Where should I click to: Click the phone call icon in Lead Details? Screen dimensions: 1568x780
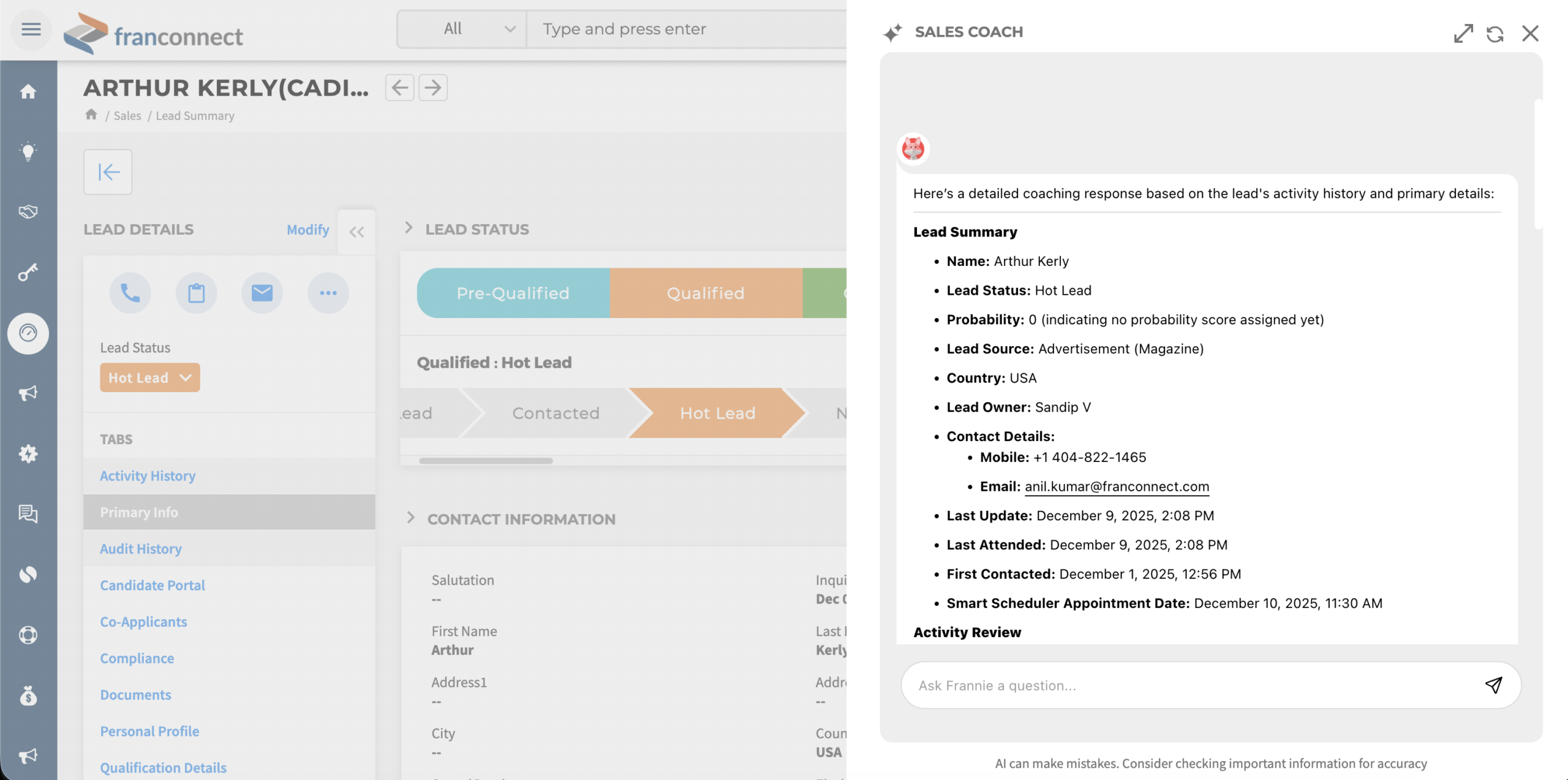[130, 293]
